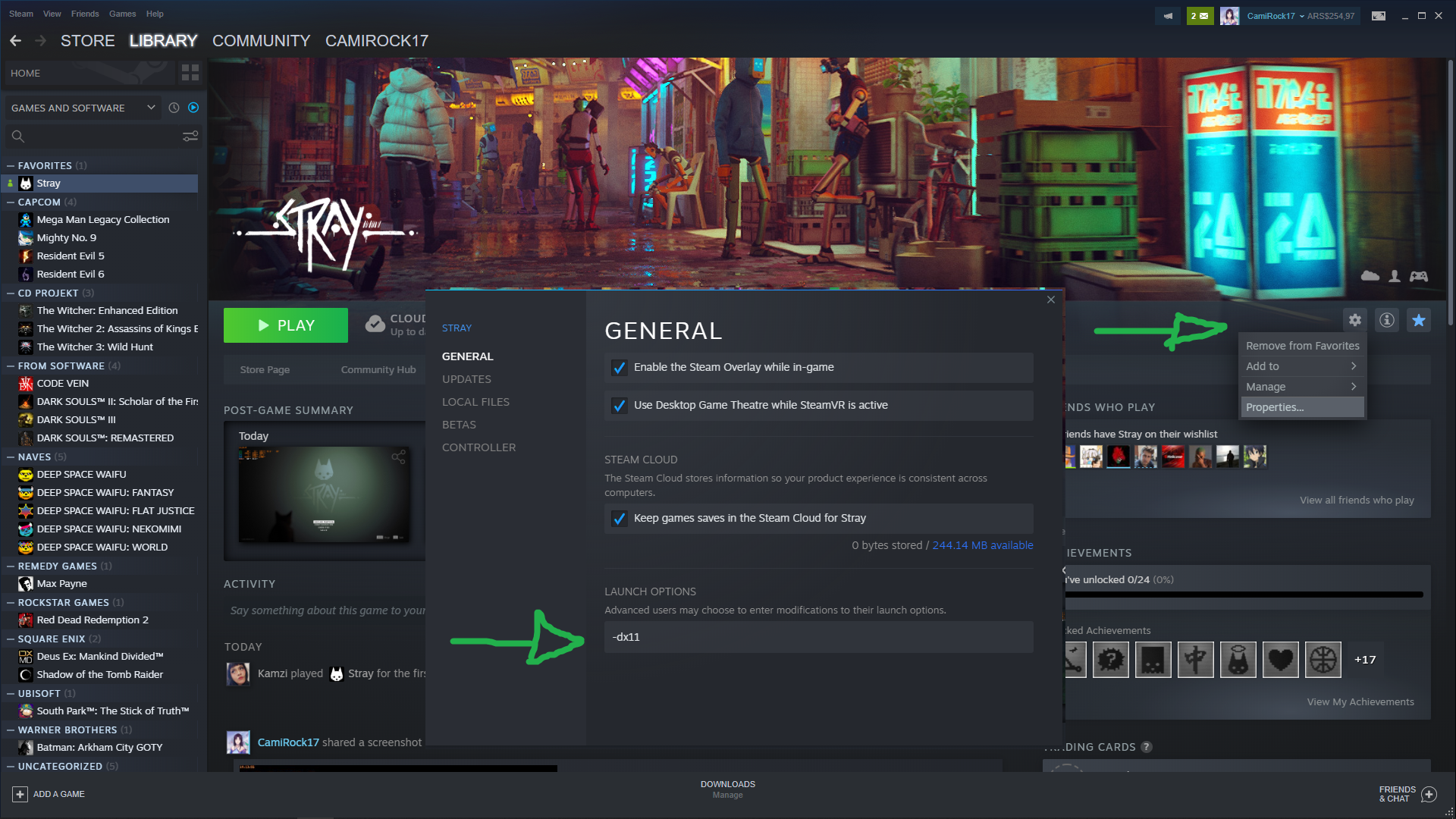Expand the CONTROLLER section in properties
The width and height of the screenshot is (1456, 819).
click(x=478, y=447)
